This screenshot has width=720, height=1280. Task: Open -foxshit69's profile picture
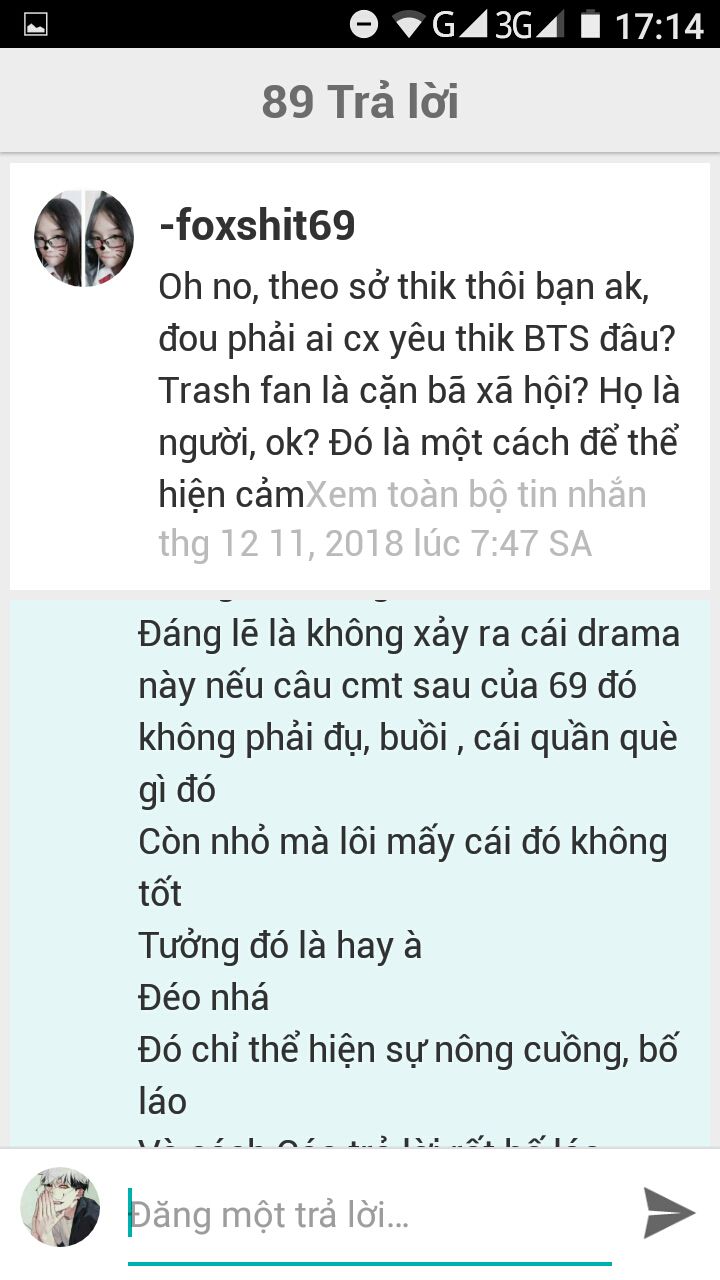point(84,239)
